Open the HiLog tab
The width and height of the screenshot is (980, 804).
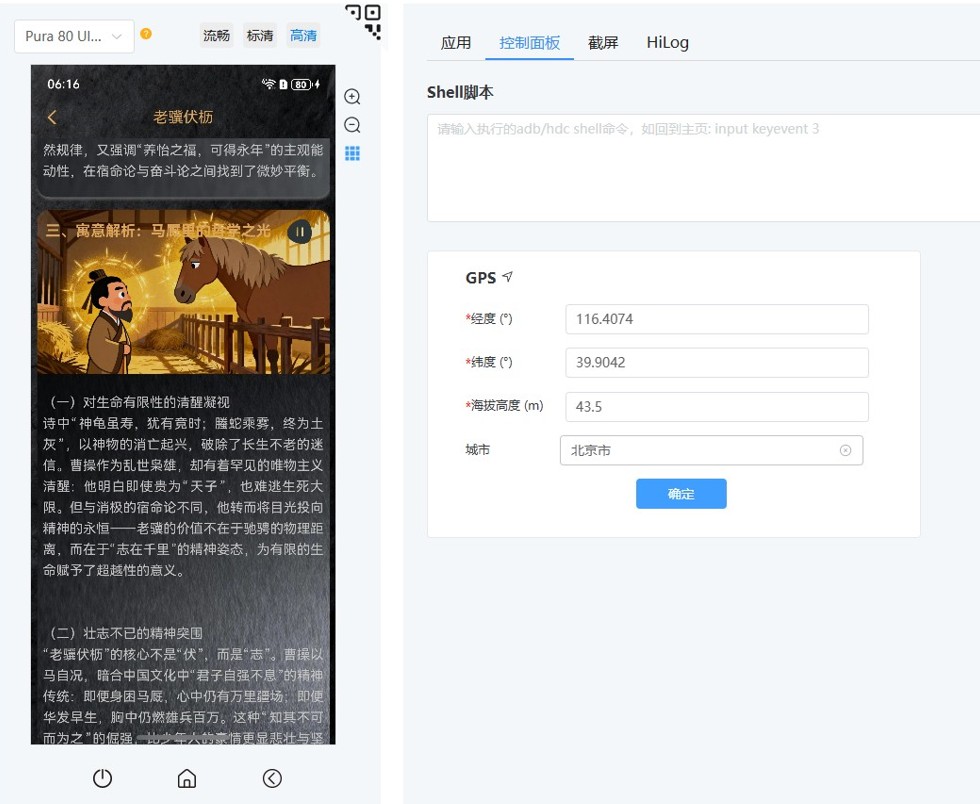click(x=667, y=42)
